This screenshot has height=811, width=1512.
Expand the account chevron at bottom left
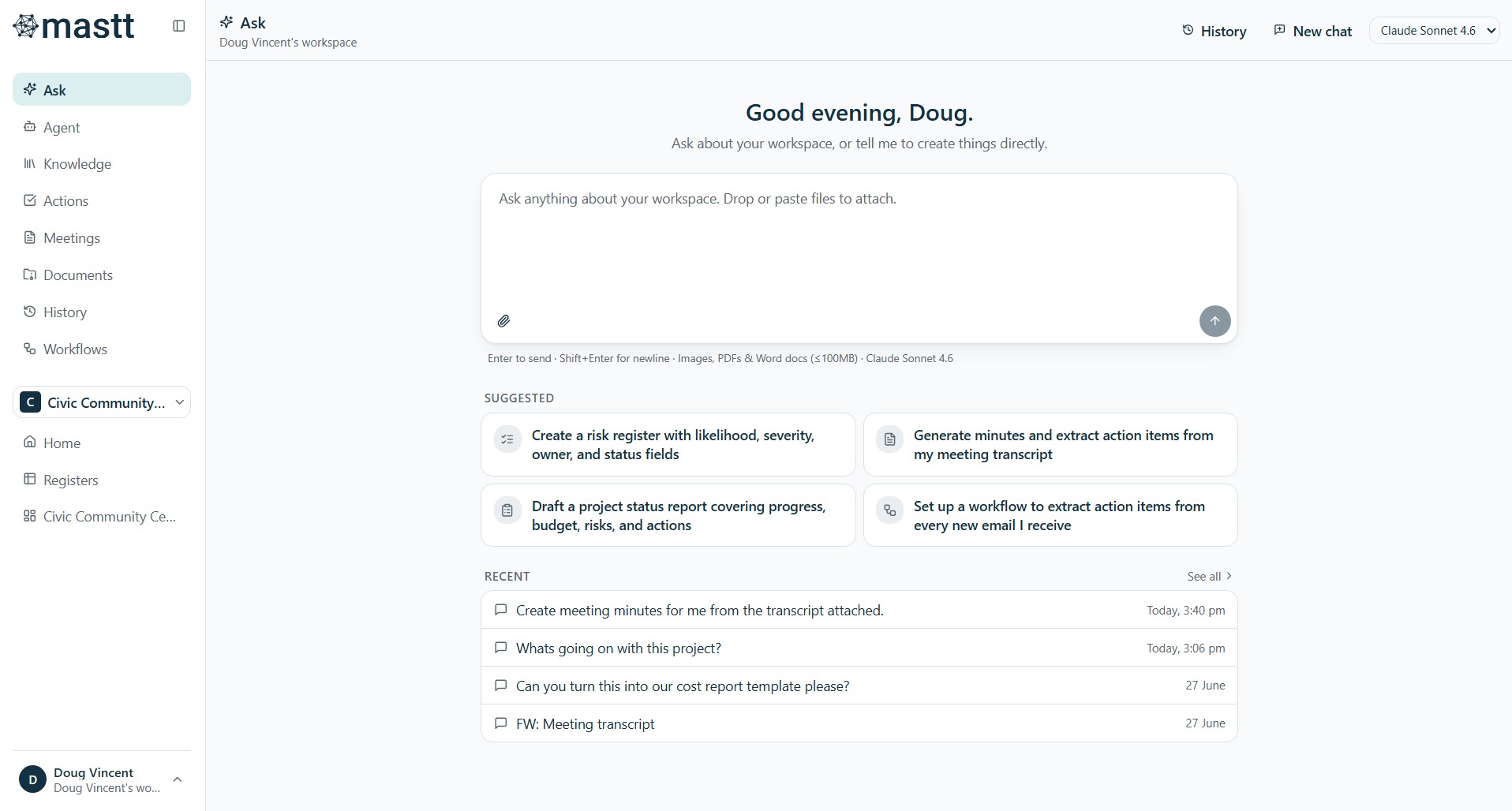tap(178, 779)
